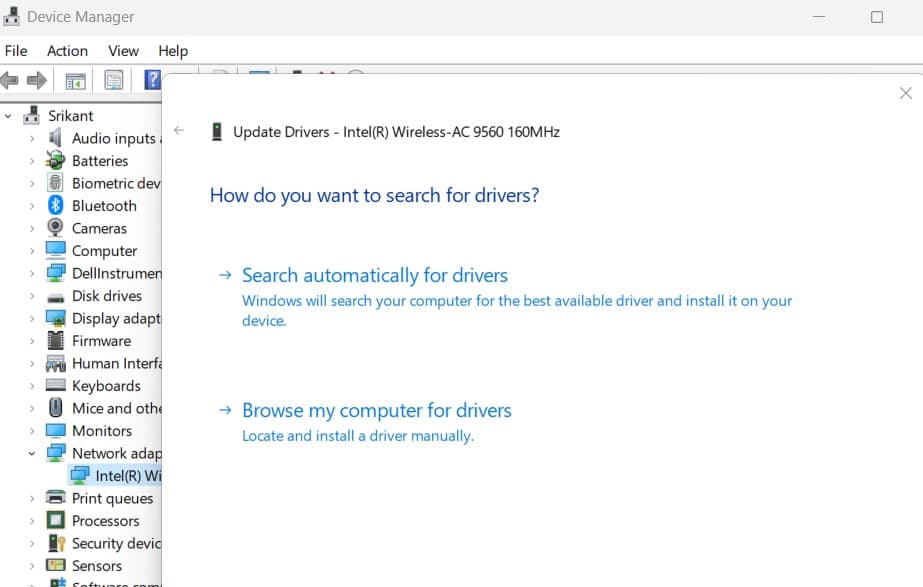
Task: Click the device icon beside Update Drivers title
Action: 217,131
